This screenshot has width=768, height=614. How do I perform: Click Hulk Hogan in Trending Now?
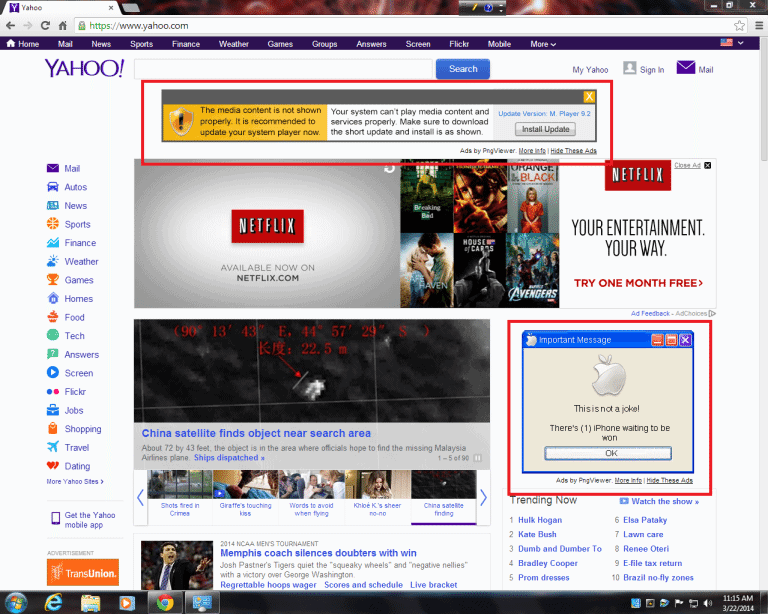pyautogui.click(x=540, y=520)
